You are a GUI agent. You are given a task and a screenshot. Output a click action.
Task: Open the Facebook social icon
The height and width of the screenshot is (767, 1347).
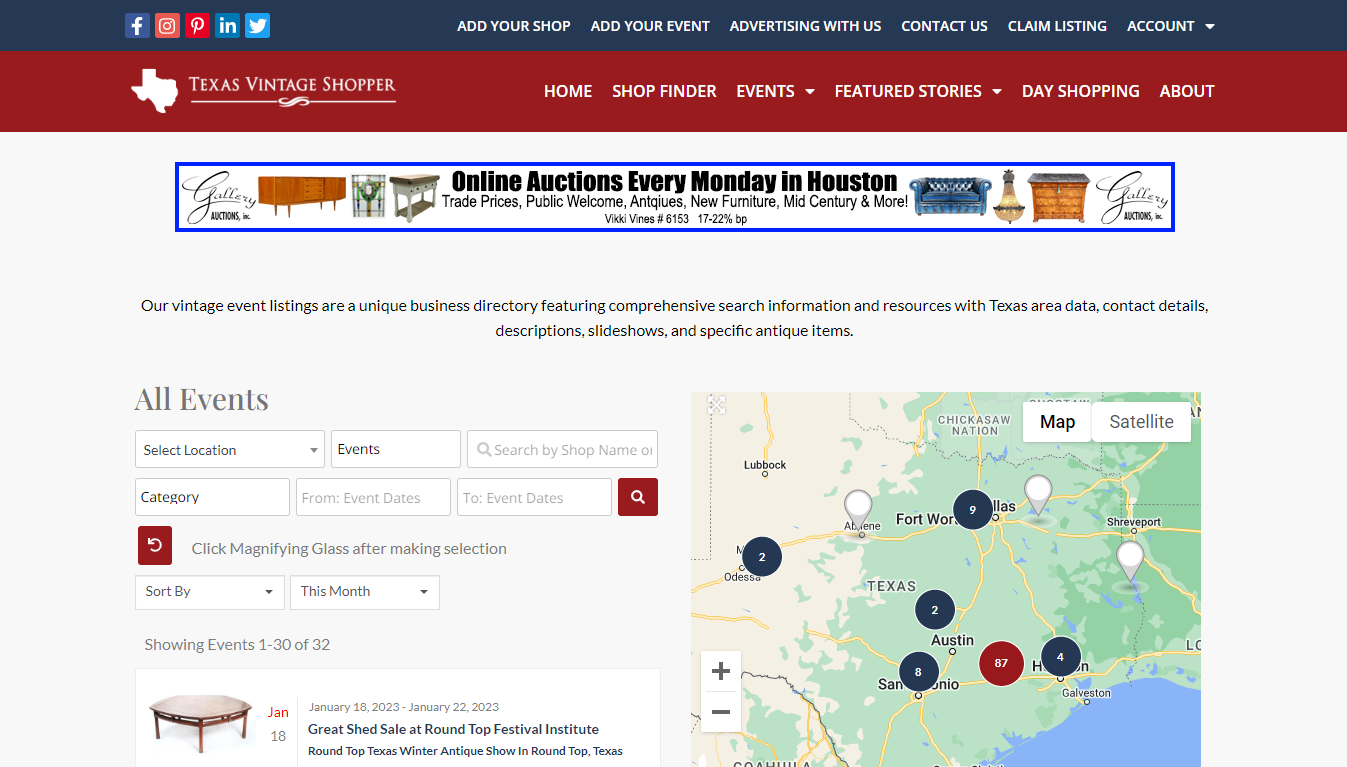(137, 26)
